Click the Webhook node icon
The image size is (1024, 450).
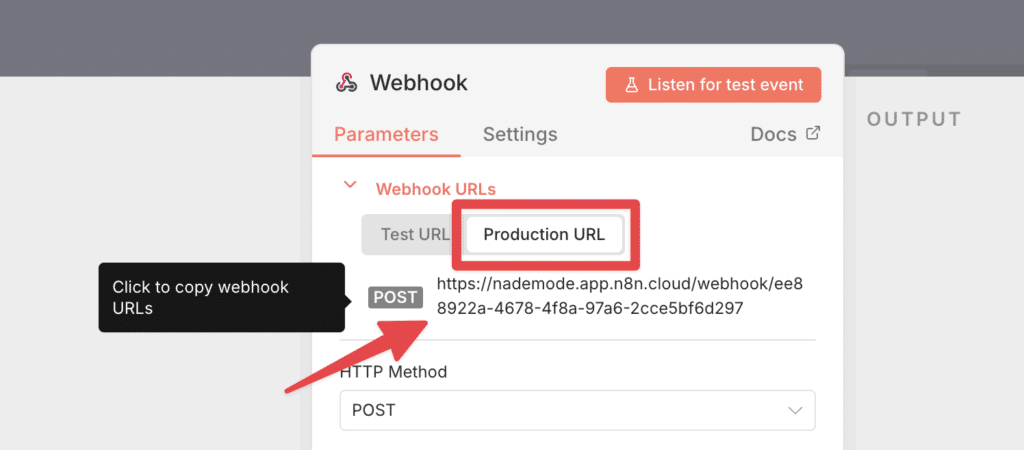[x=346, y=83]
